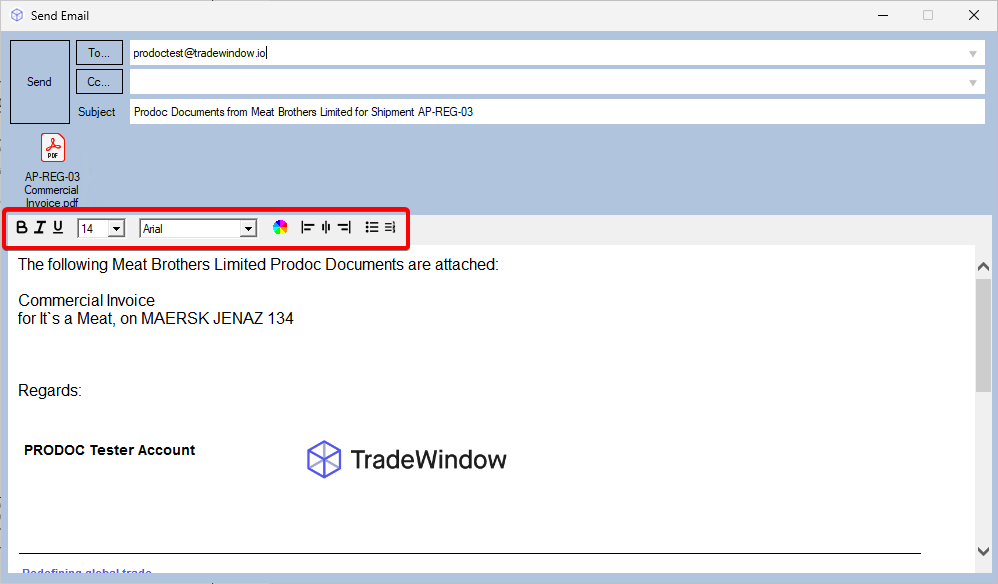This screenshot has width=998, height=584.
Task: Close the Send Email window
Action: click(974, 15)
